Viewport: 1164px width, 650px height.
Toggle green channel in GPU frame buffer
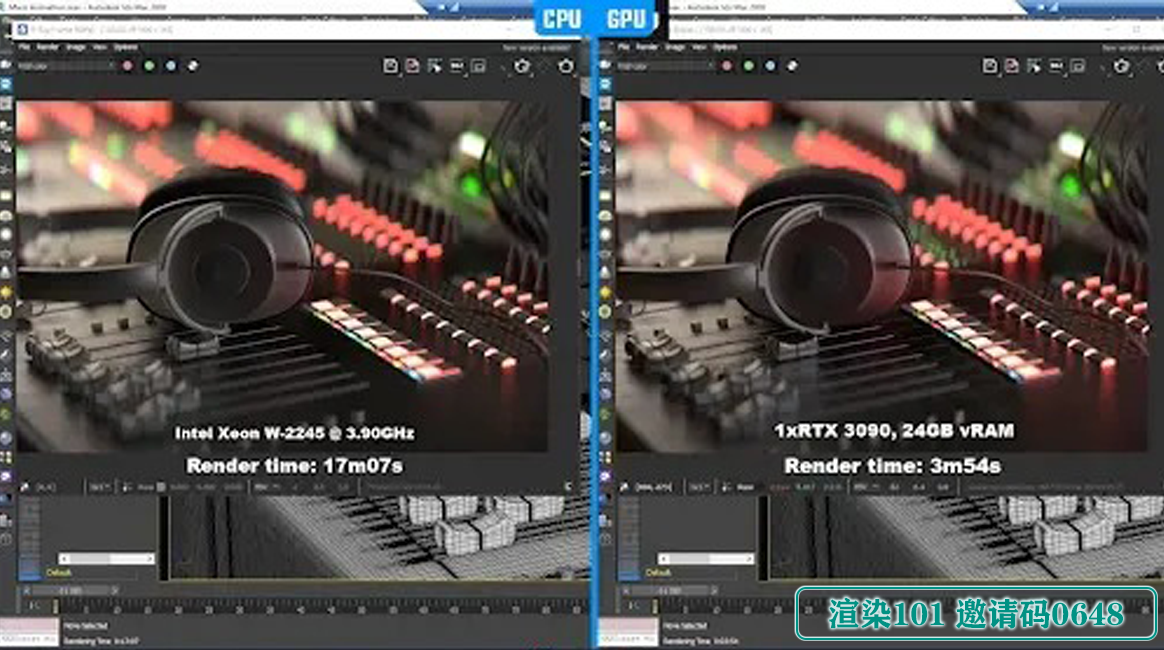coord(748,66)
